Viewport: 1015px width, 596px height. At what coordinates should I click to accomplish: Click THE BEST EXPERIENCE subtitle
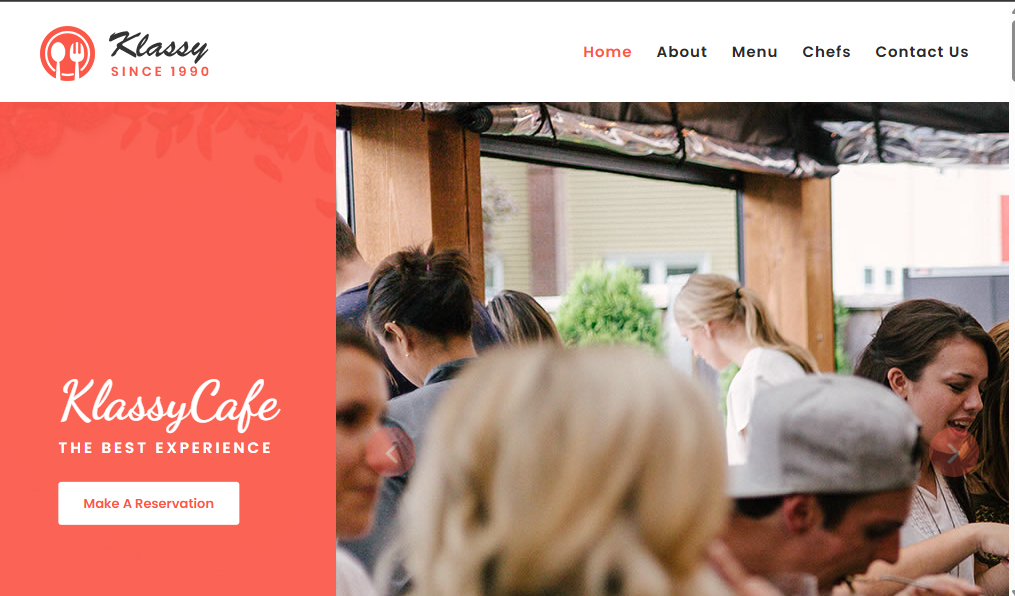(x=165, y=448)
